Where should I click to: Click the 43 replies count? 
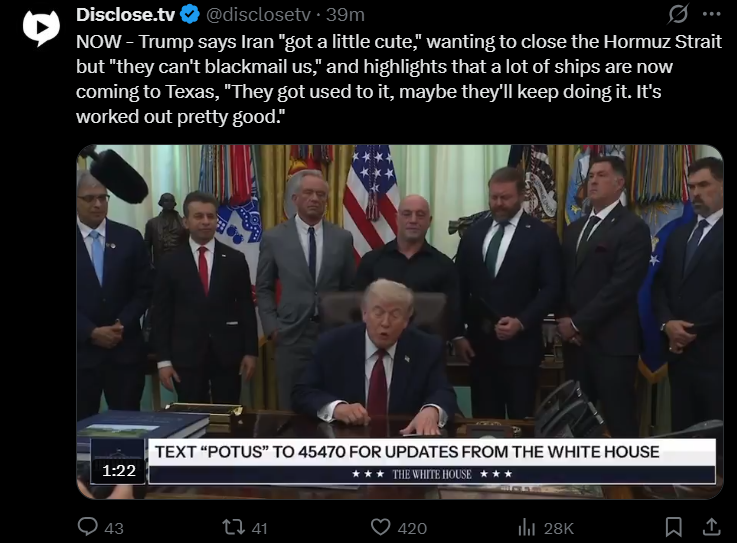(114, 528)
